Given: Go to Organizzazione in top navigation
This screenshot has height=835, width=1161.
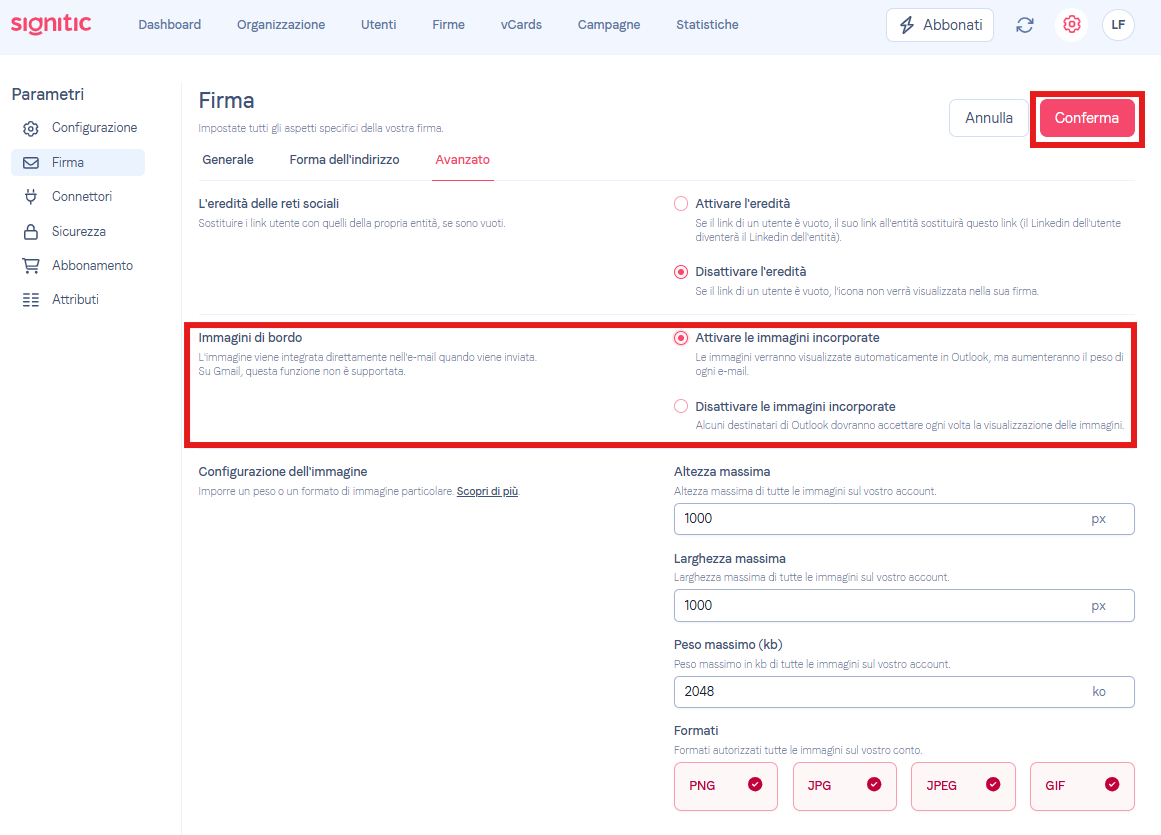Looking at the screenshot, I should click(281, 24).
